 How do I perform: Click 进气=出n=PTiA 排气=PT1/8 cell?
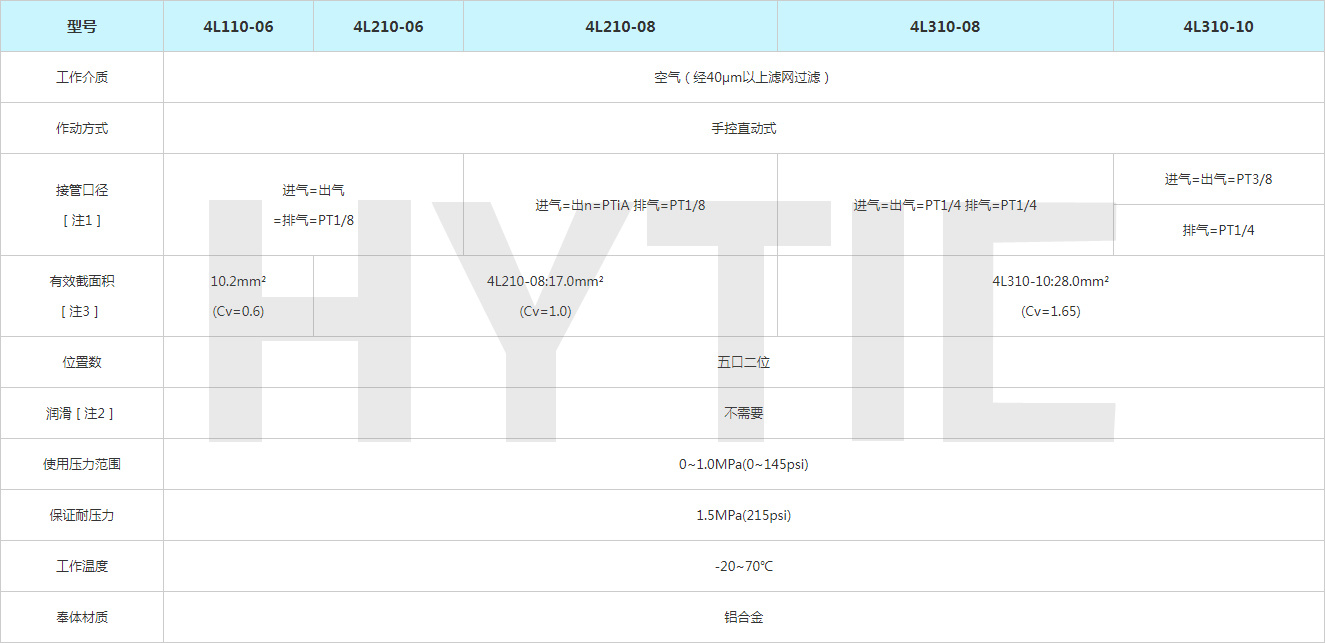[x=620, y=205]
